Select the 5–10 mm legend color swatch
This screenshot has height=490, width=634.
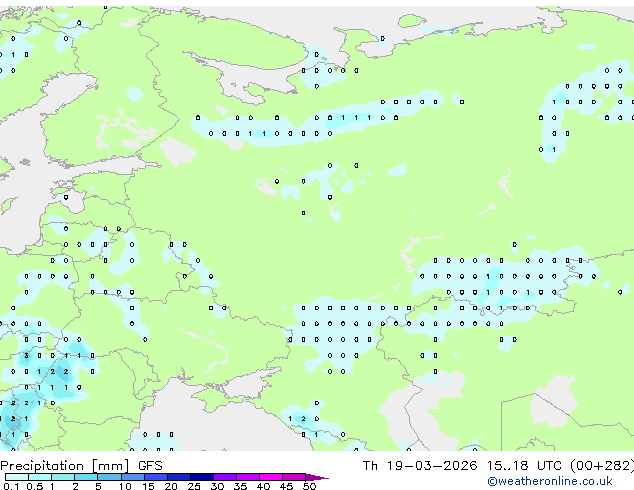coord(109,477)
